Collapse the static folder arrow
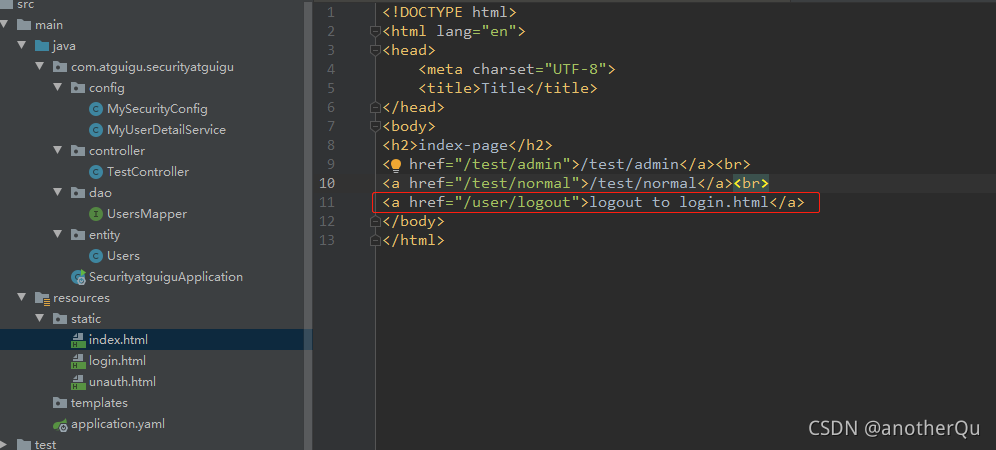The width and height of the screenshot is (996, 450). (40, 318)
